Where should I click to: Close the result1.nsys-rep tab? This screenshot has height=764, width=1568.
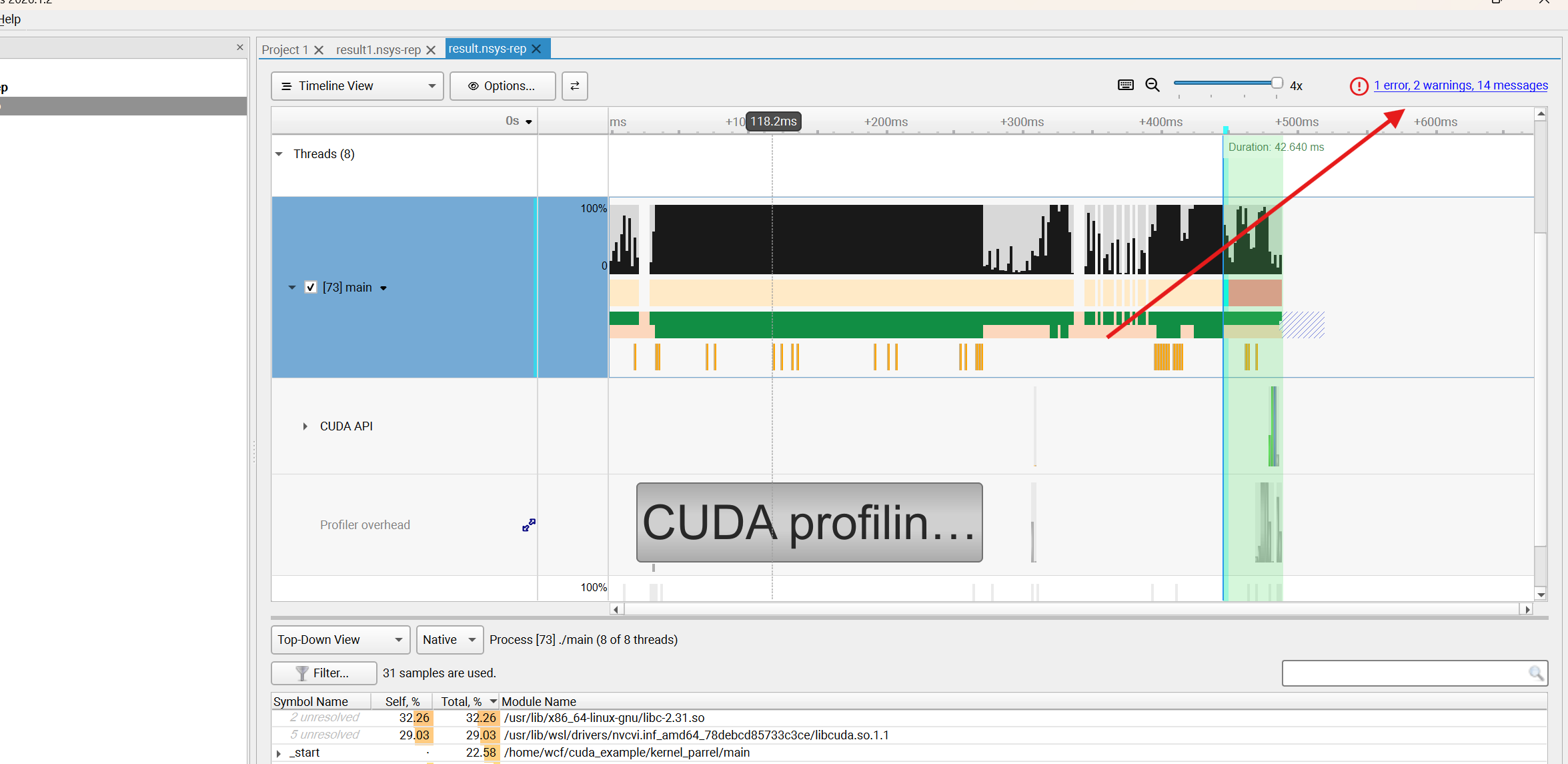(x=431, y=50)
